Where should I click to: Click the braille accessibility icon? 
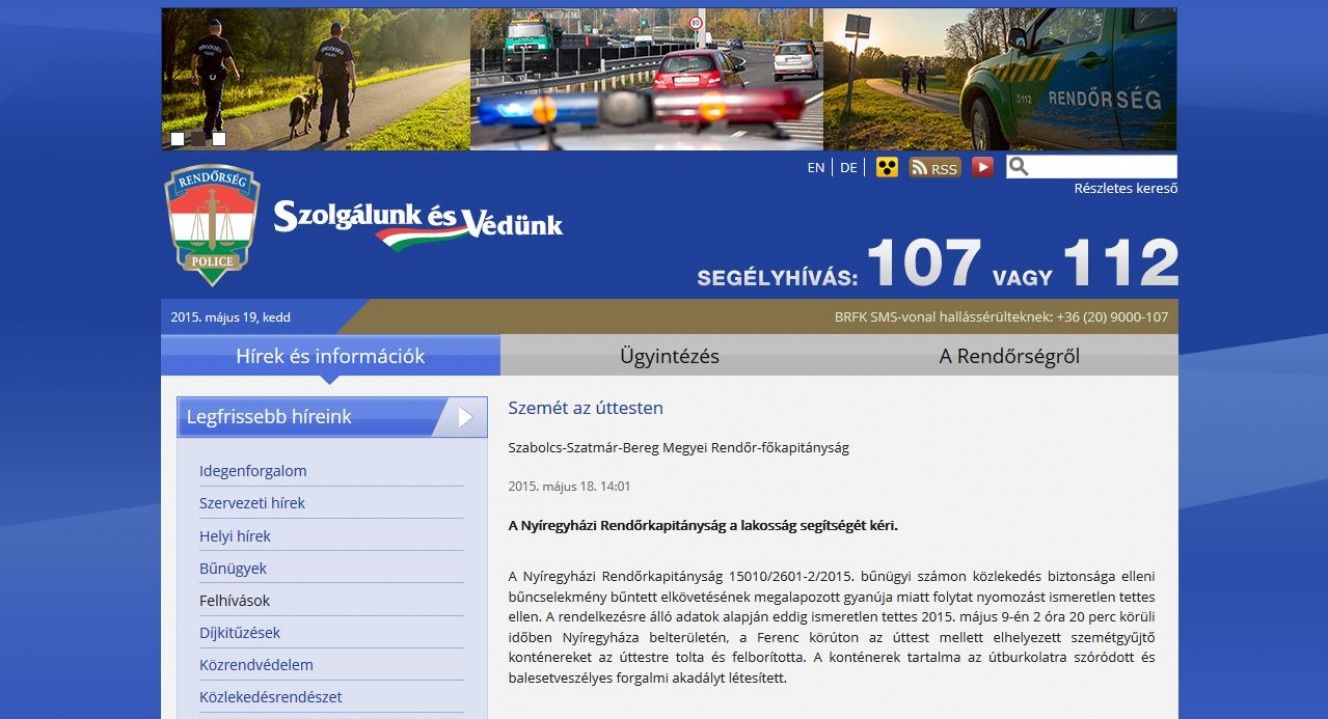coord(887,167)
